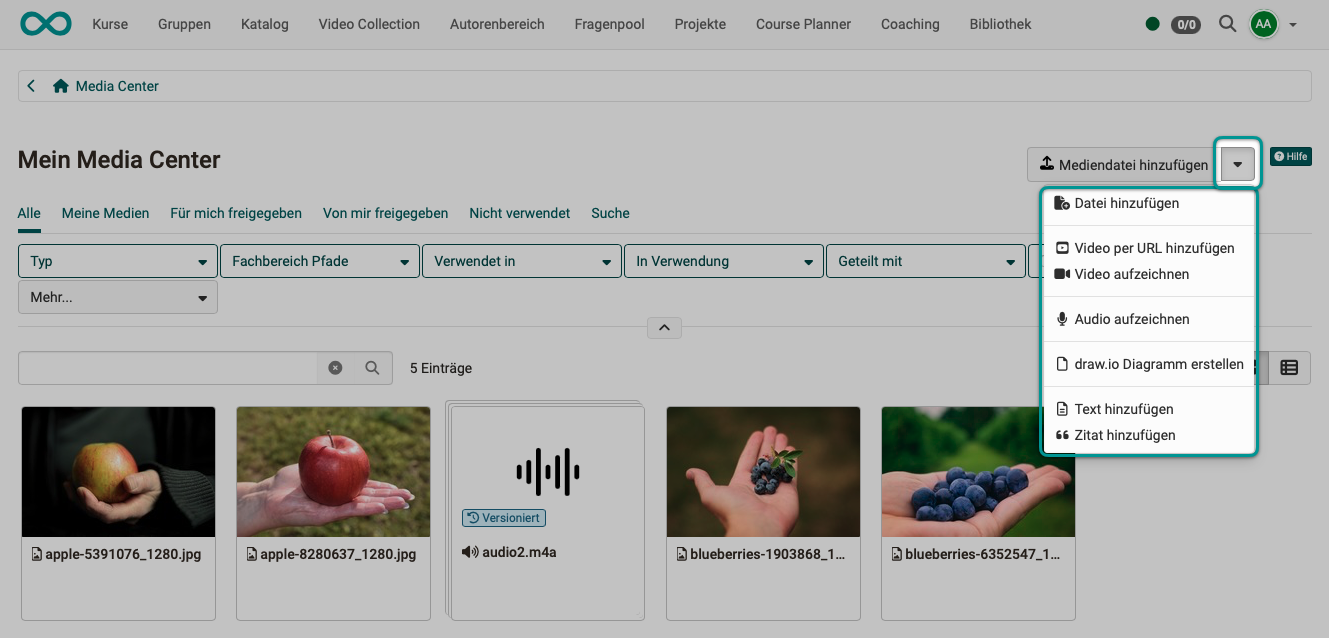
Task: Open the Autorenbereich menu item
Action: pyautogui.click(x=497, y=24)
